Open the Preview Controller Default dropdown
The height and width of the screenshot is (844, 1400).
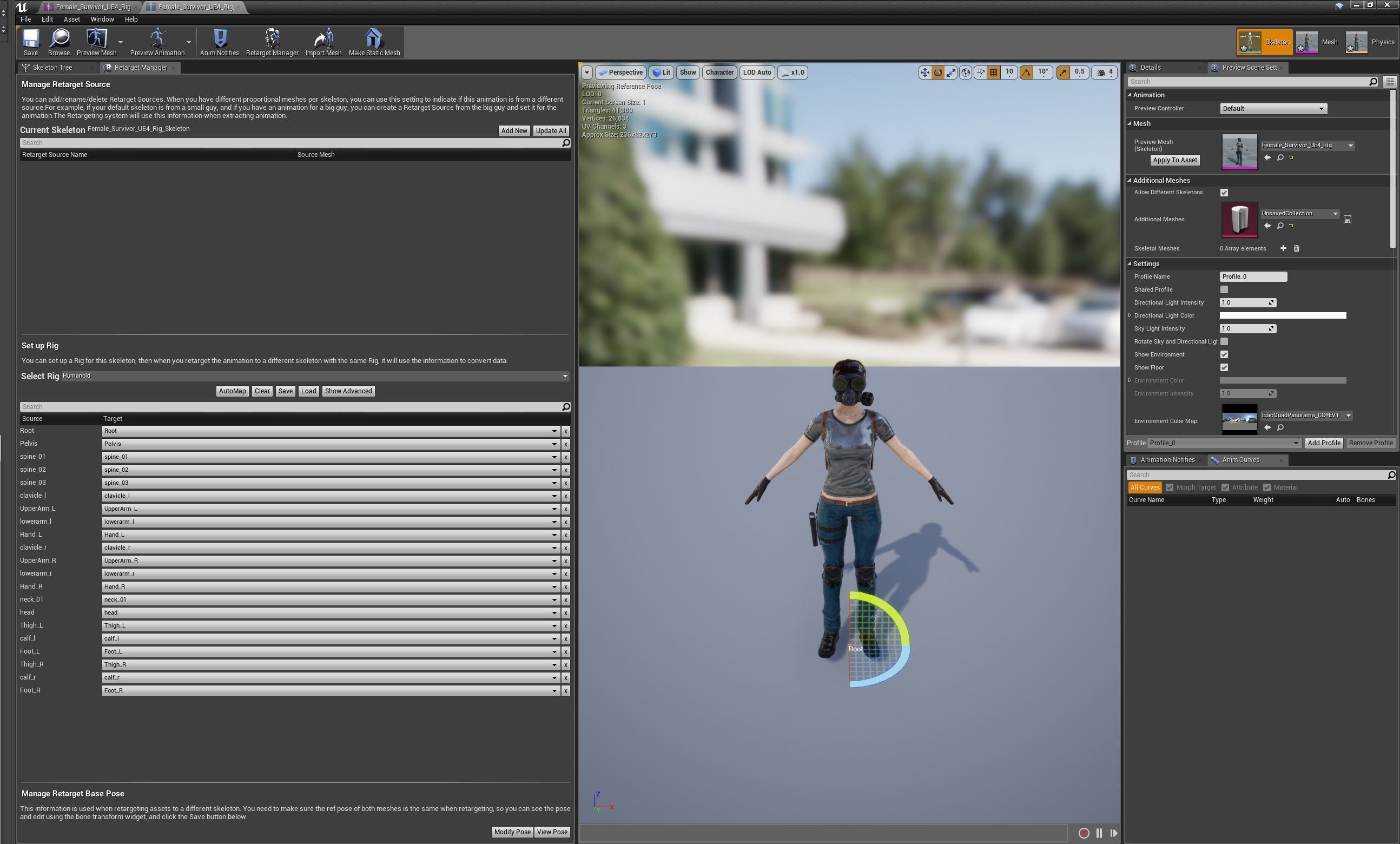pos(1273,109)
